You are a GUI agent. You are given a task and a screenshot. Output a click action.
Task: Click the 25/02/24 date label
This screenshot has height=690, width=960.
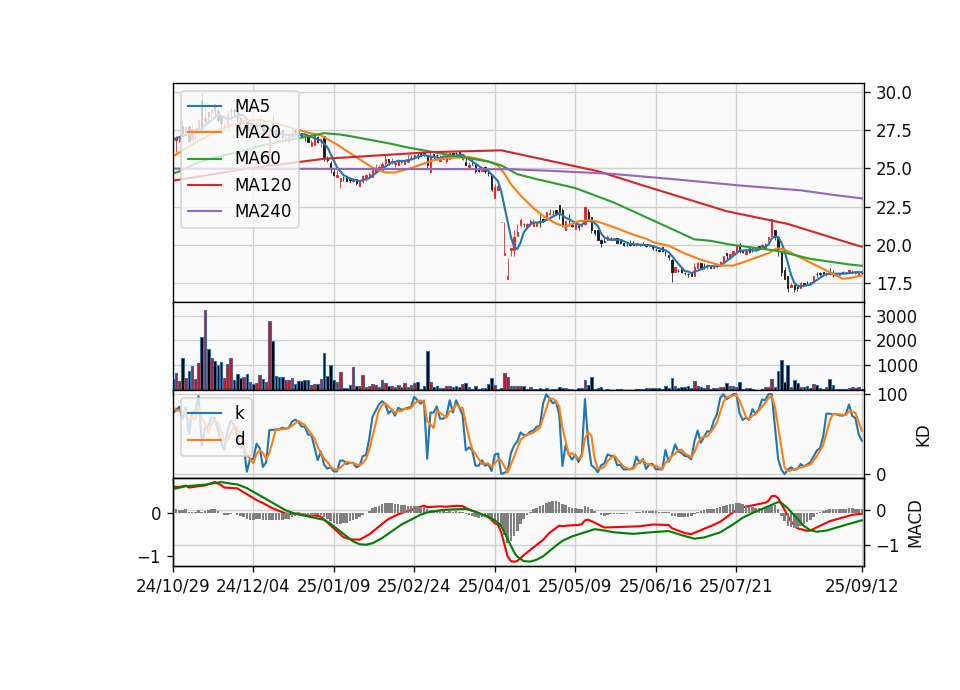tap(414, 586)
